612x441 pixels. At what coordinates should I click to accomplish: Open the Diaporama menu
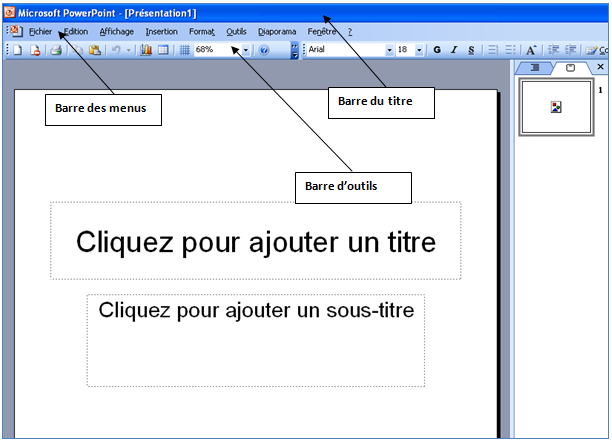click(x=277, y=32)
